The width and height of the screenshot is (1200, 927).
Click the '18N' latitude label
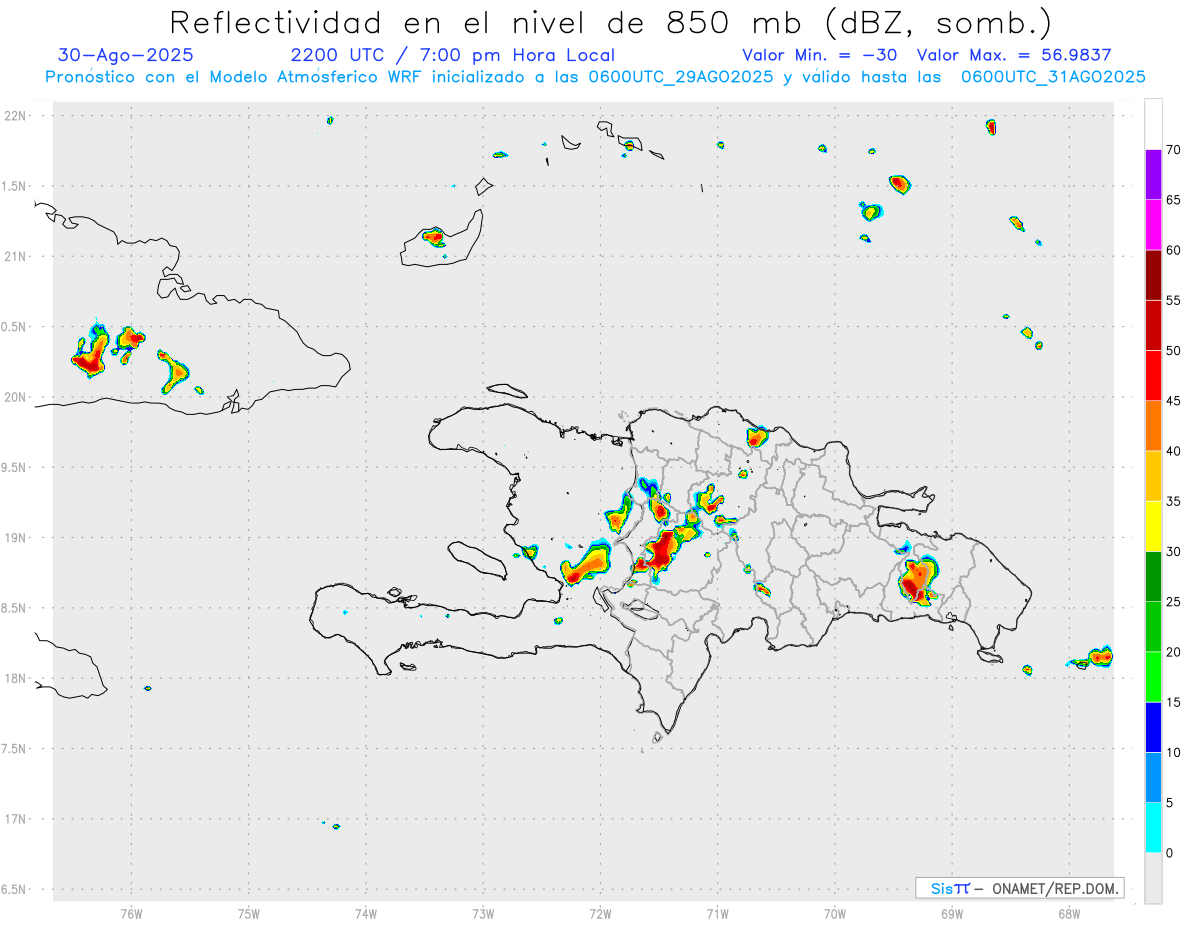(x=17, y=678)
